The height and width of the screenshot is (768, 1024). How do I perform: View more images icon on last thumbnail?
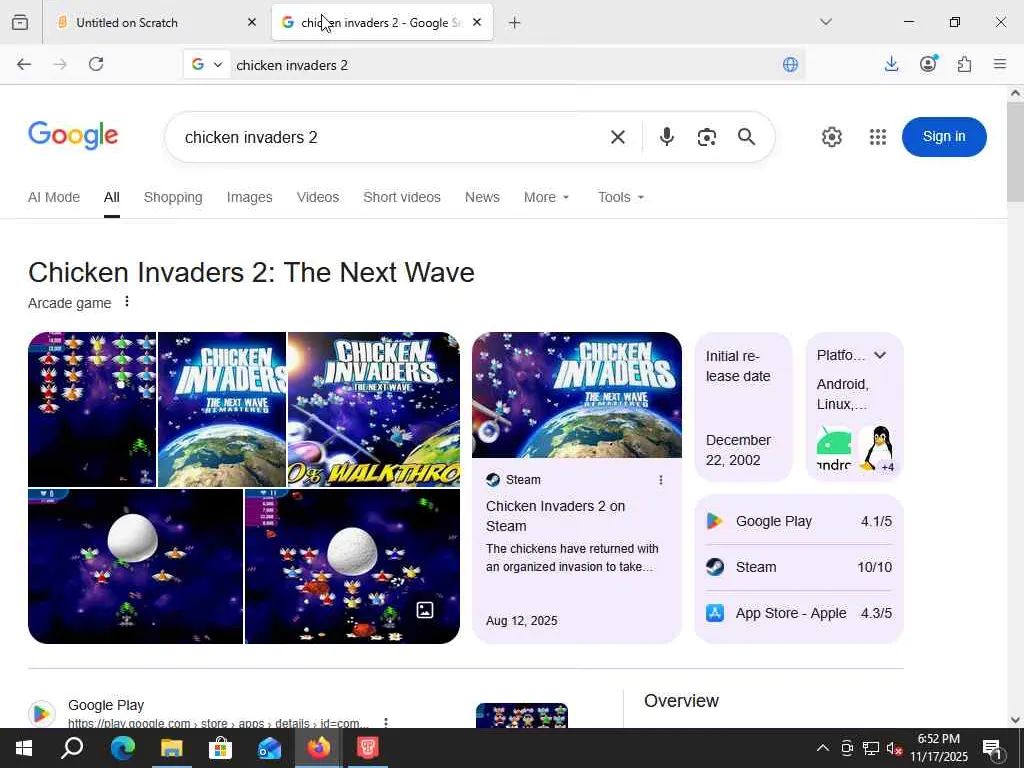425,610
